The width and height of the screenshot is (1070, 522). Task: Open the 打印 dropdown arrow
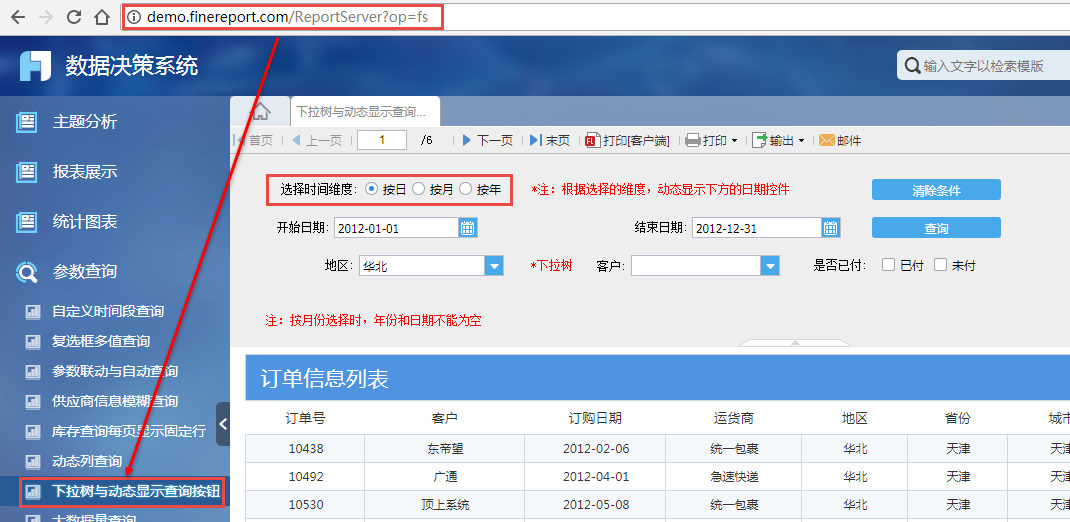[734, 141]
